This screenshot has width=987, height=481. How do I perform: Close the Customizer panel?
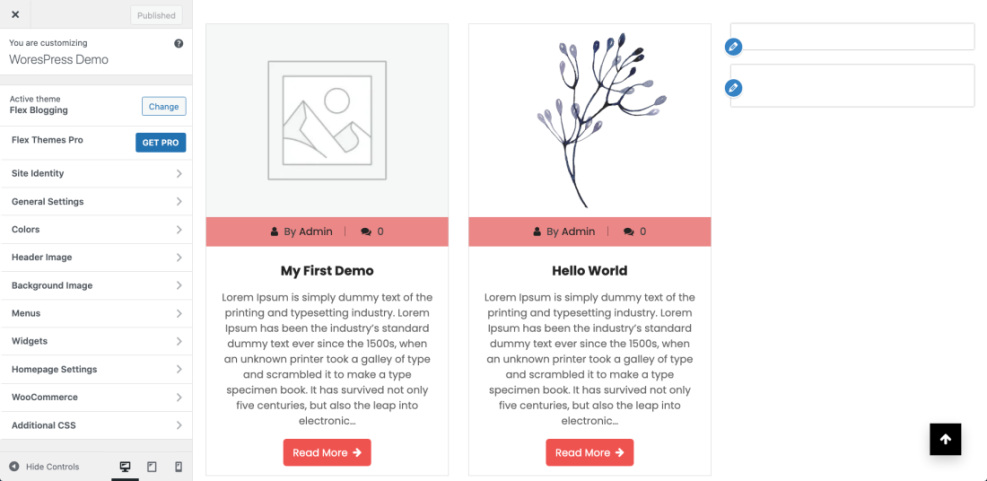15,14
